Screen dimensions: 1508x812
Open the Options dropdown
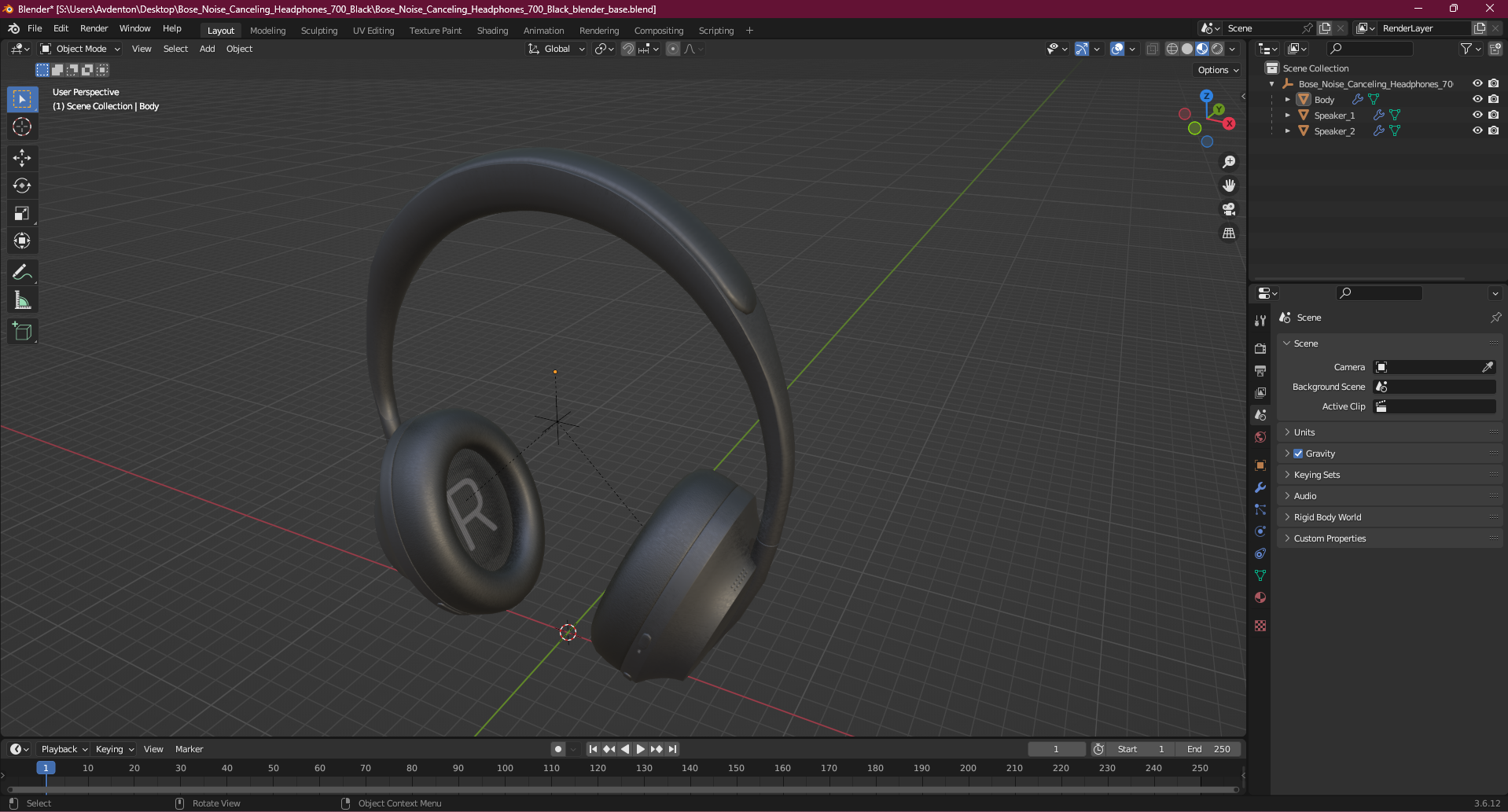point(1218,70)
